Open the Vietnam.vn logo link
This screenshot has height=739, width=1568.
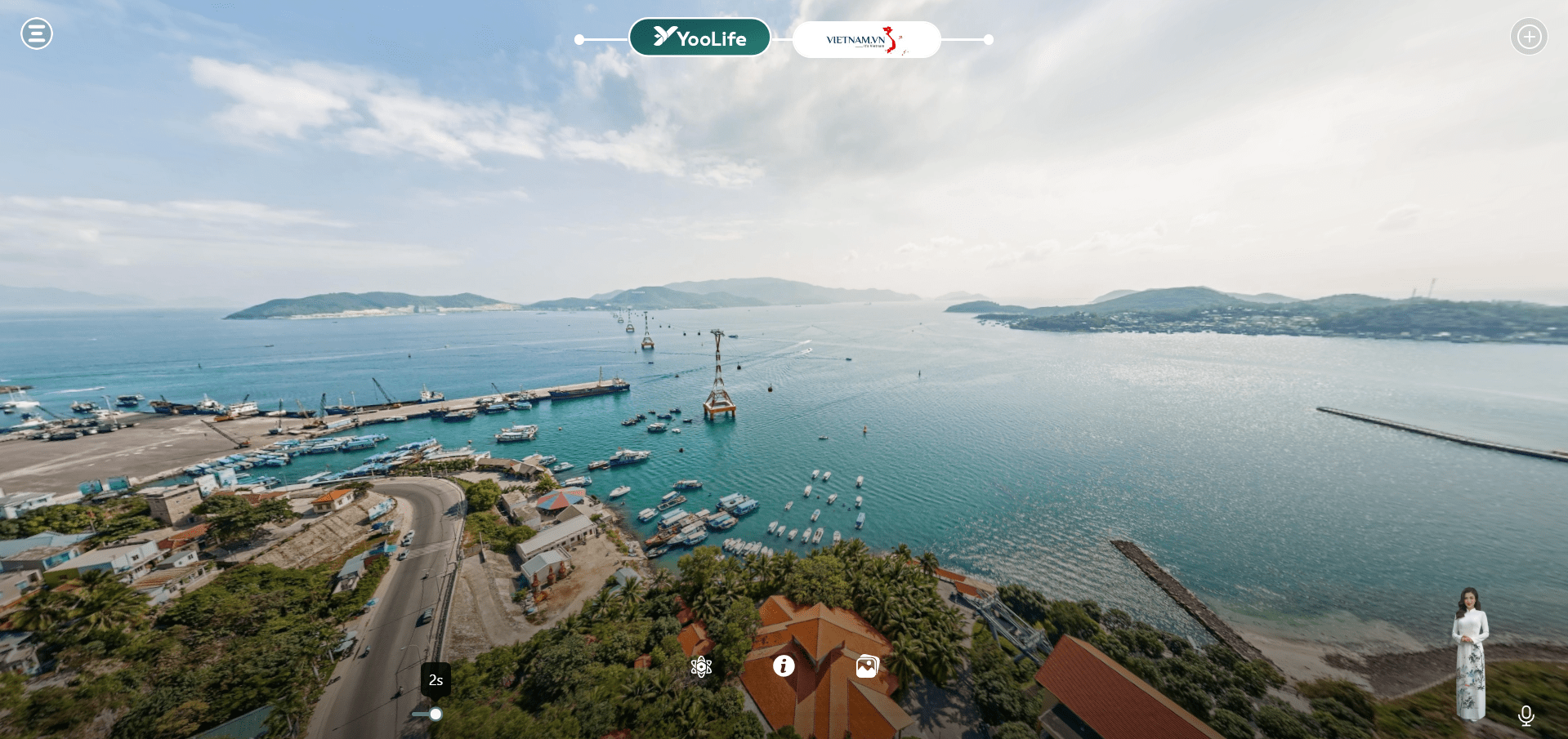866,39
